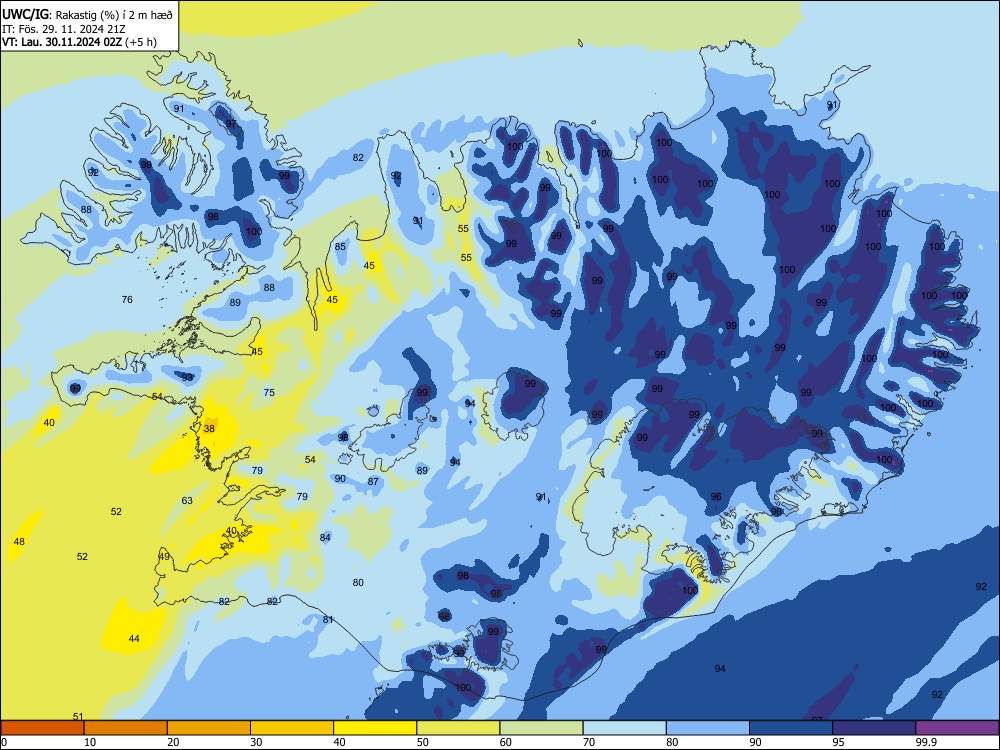Viewport: 1000px width, 750px height.
Task: Click the dark orange 0–10 legend swatch
Action: coord(42,728)
